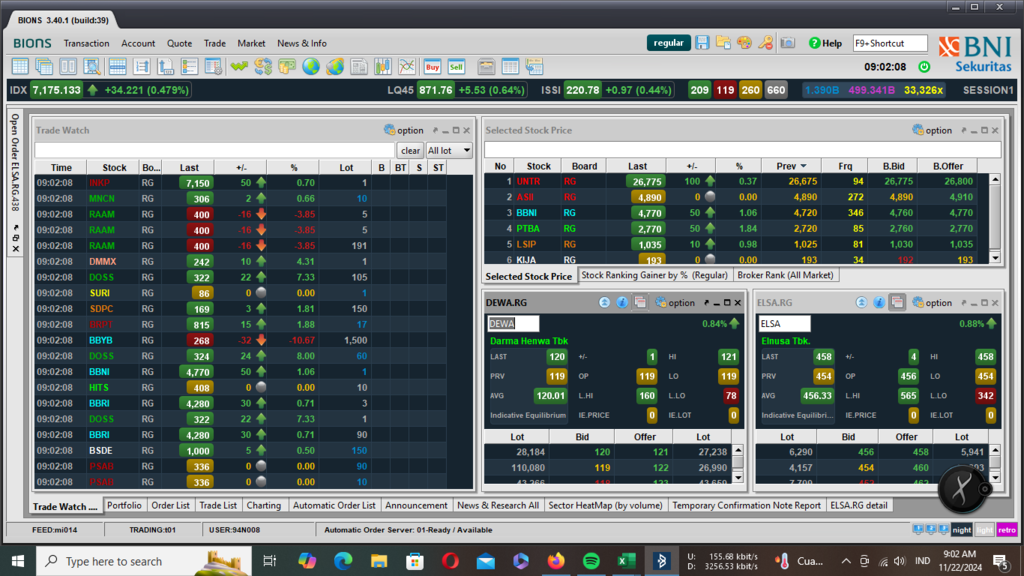
Task: Switch to Stock Ranking Gainer by % tab
Action: (x=654, y=276)
